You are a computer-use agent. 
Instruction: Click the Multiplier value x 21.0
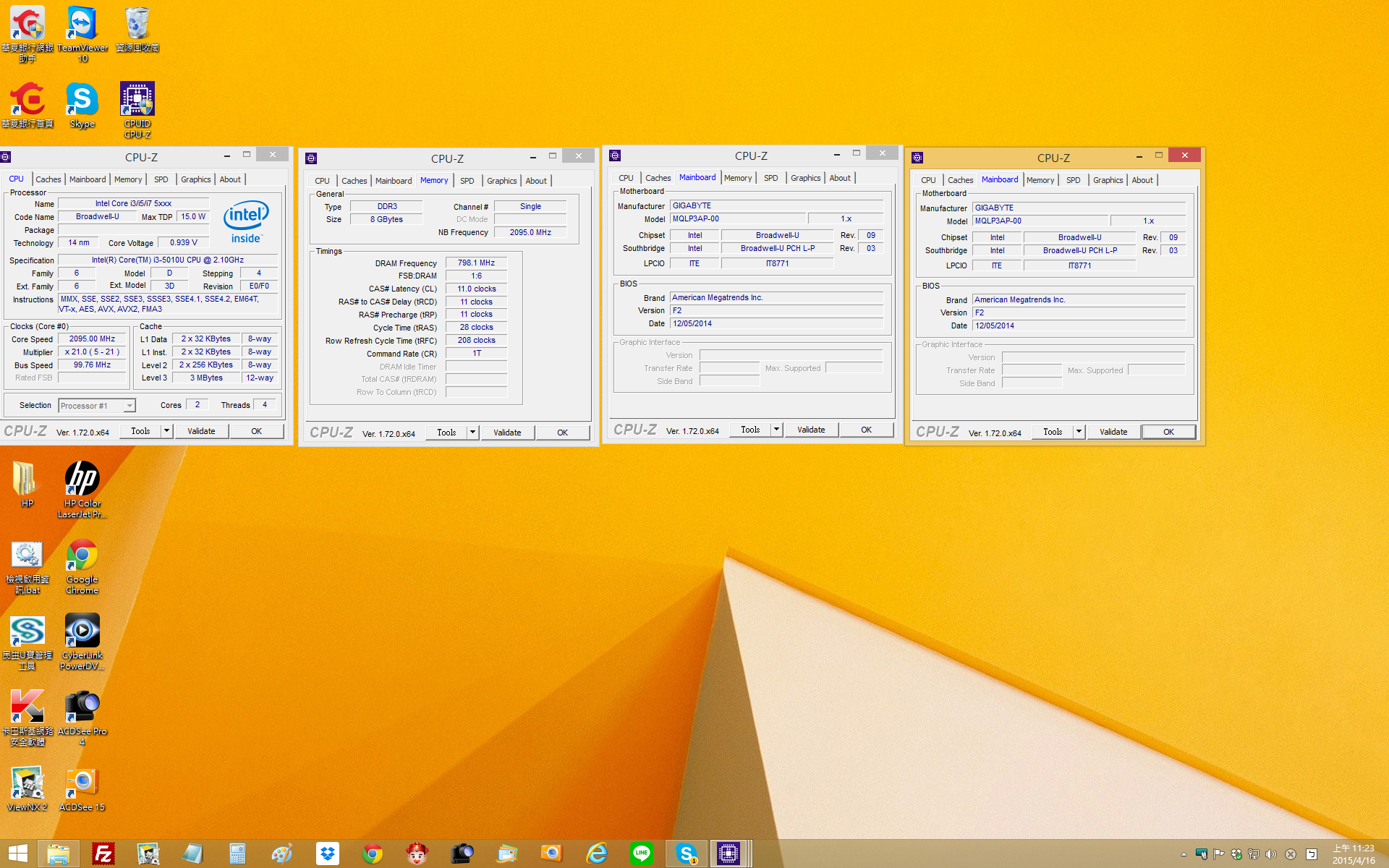click(92, 352)
